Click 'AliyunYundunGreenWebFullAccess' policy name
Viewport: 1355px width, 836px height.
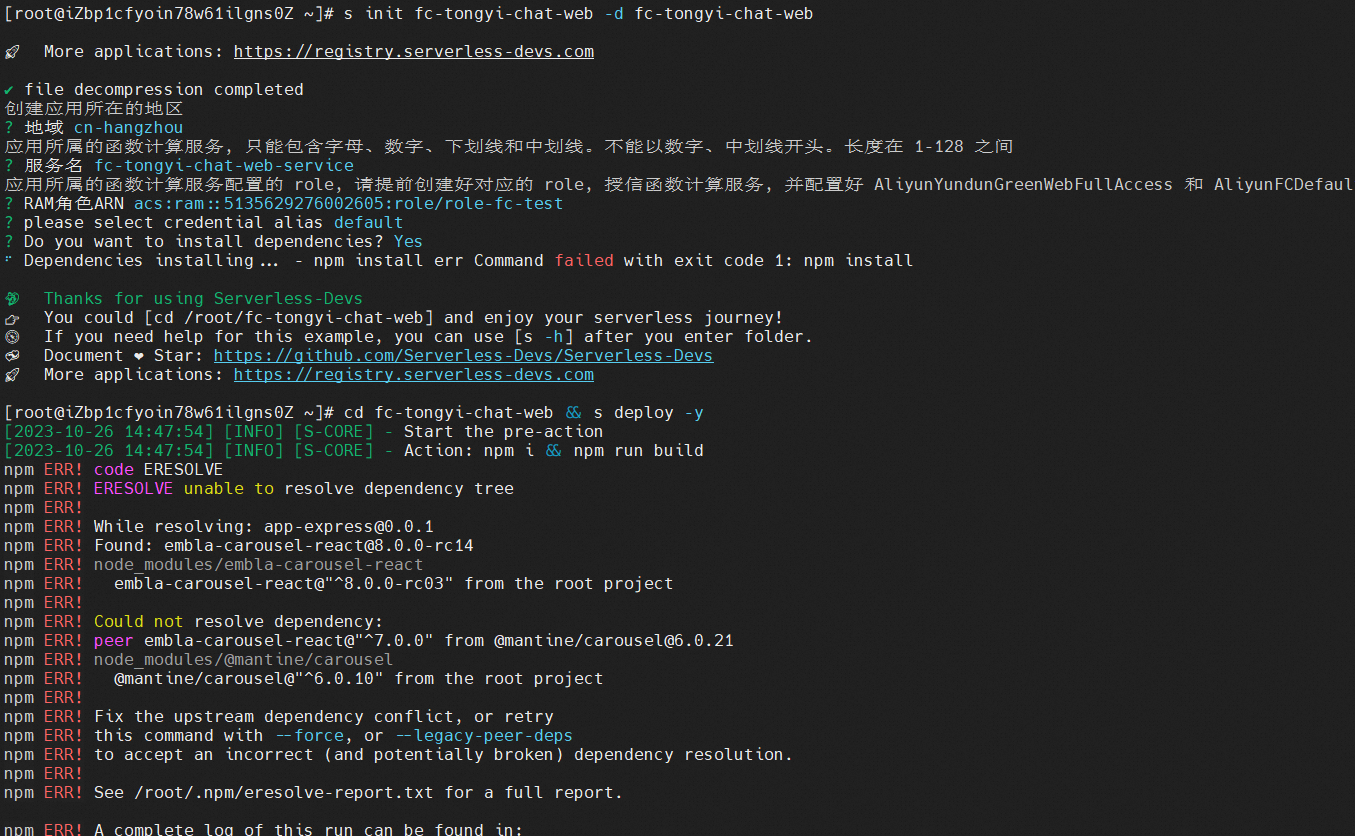(x=1023, y=185)
